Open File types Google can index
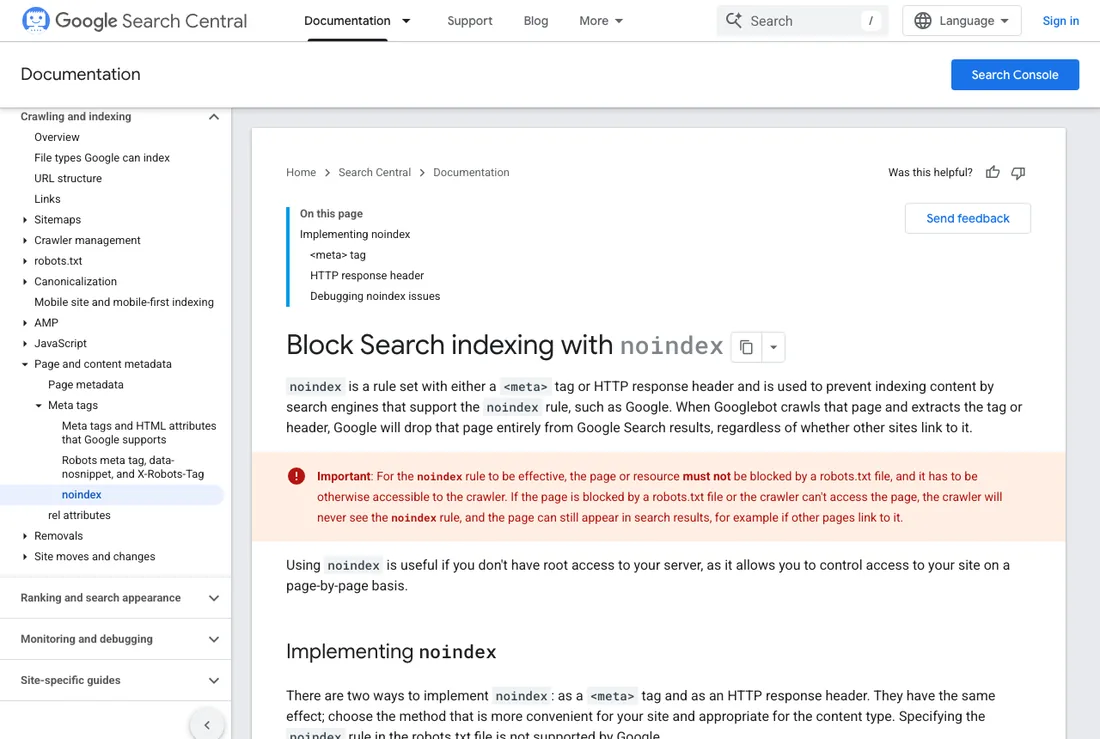Viewport: 1100px width, 739px height. (102, 158)
